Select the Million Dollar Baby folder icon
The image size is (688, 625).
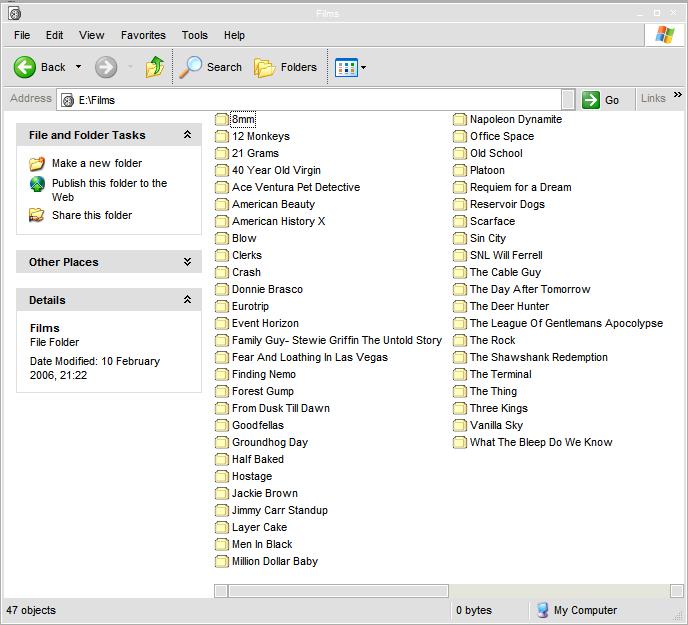pyautogui.click(x=222, y=561)
